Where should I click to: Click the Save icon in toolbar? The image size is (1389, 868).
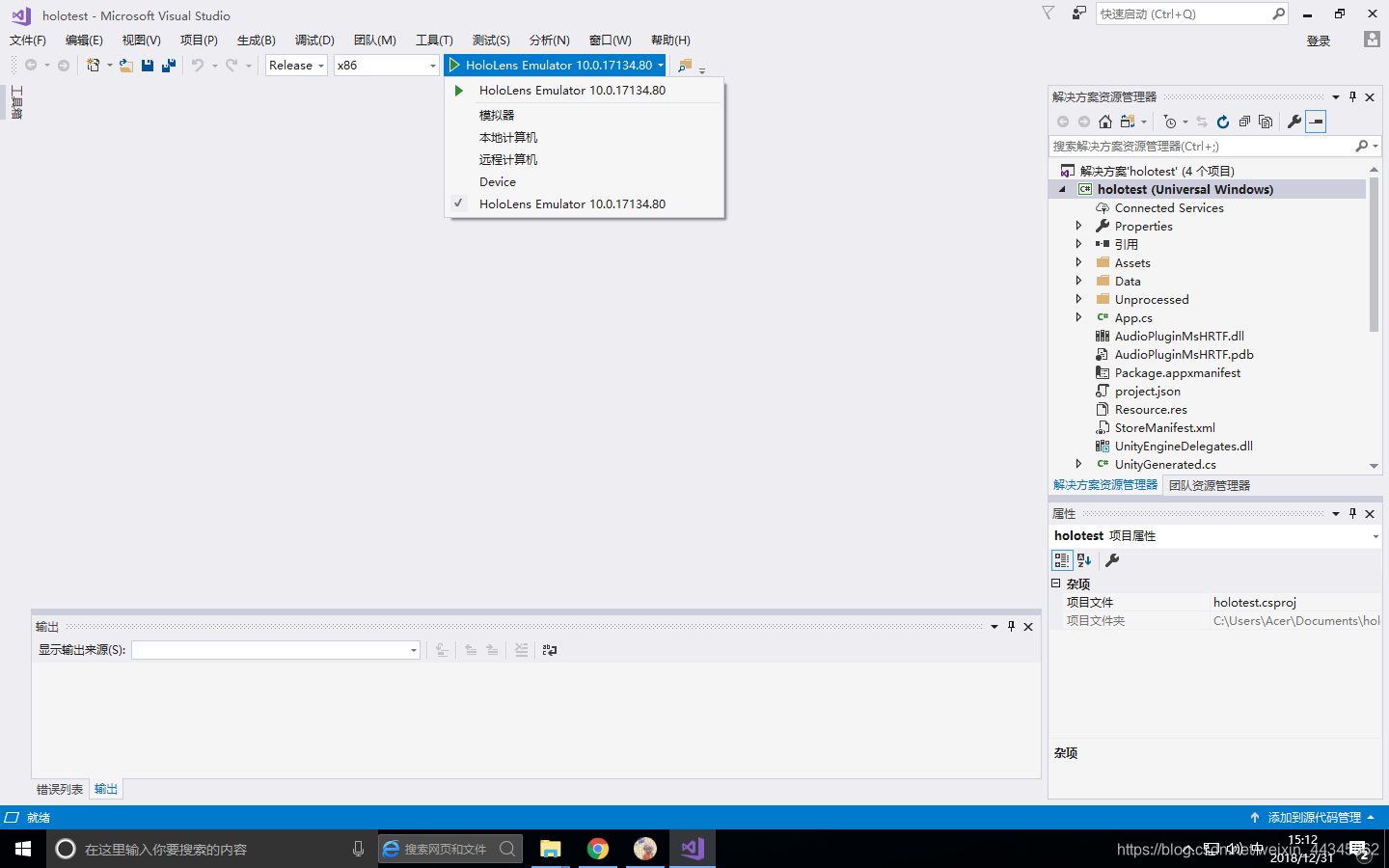coord(148,66)
